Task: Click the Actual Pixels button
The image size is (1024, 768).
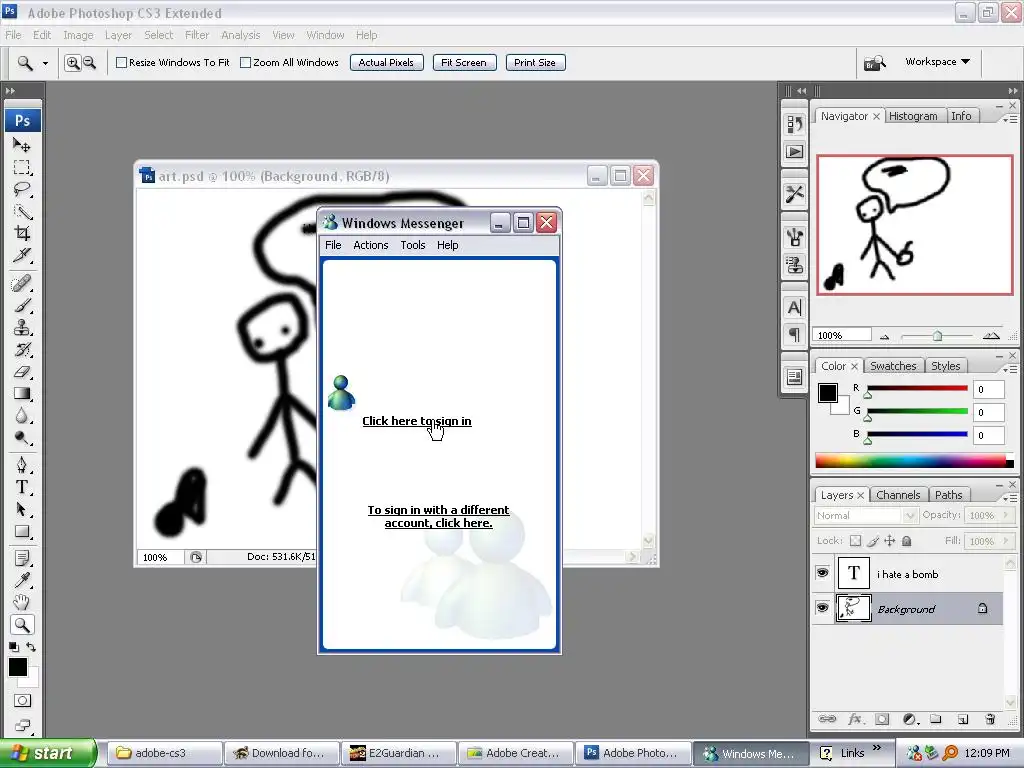Action: click(387, 63)
